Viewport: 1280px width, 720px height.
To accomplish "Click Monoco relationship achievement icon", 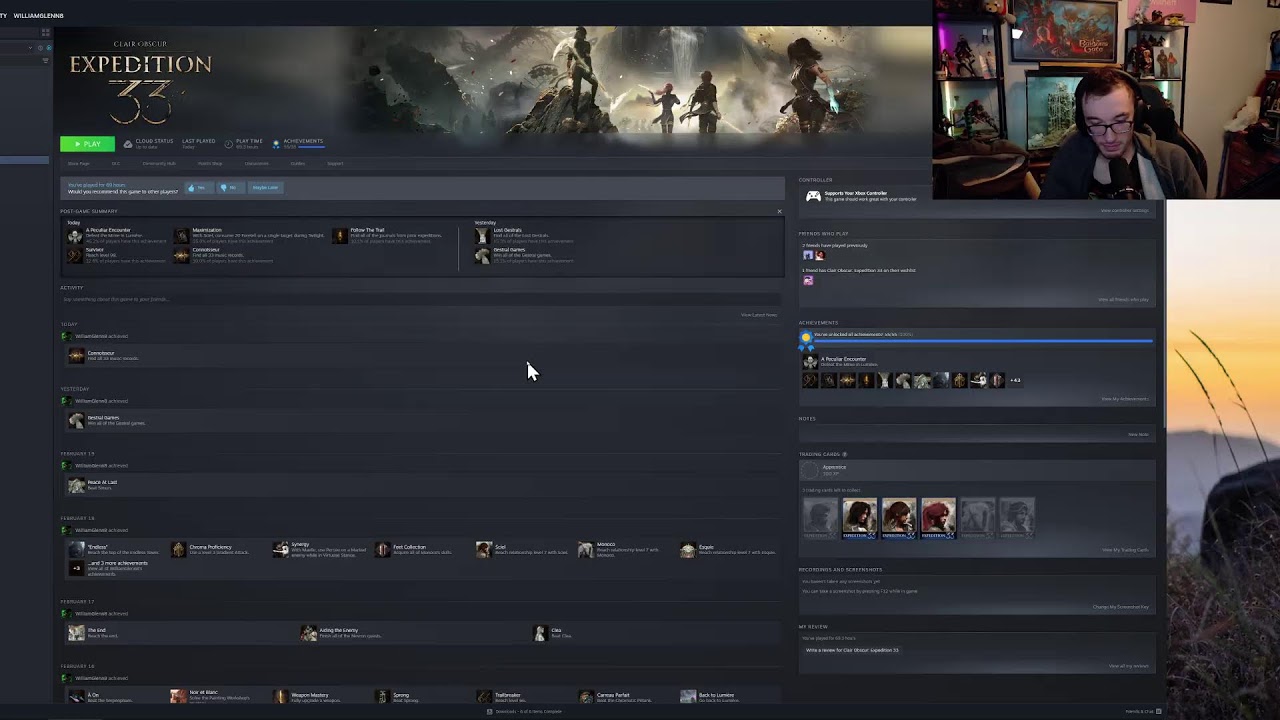I will [585, 550].
